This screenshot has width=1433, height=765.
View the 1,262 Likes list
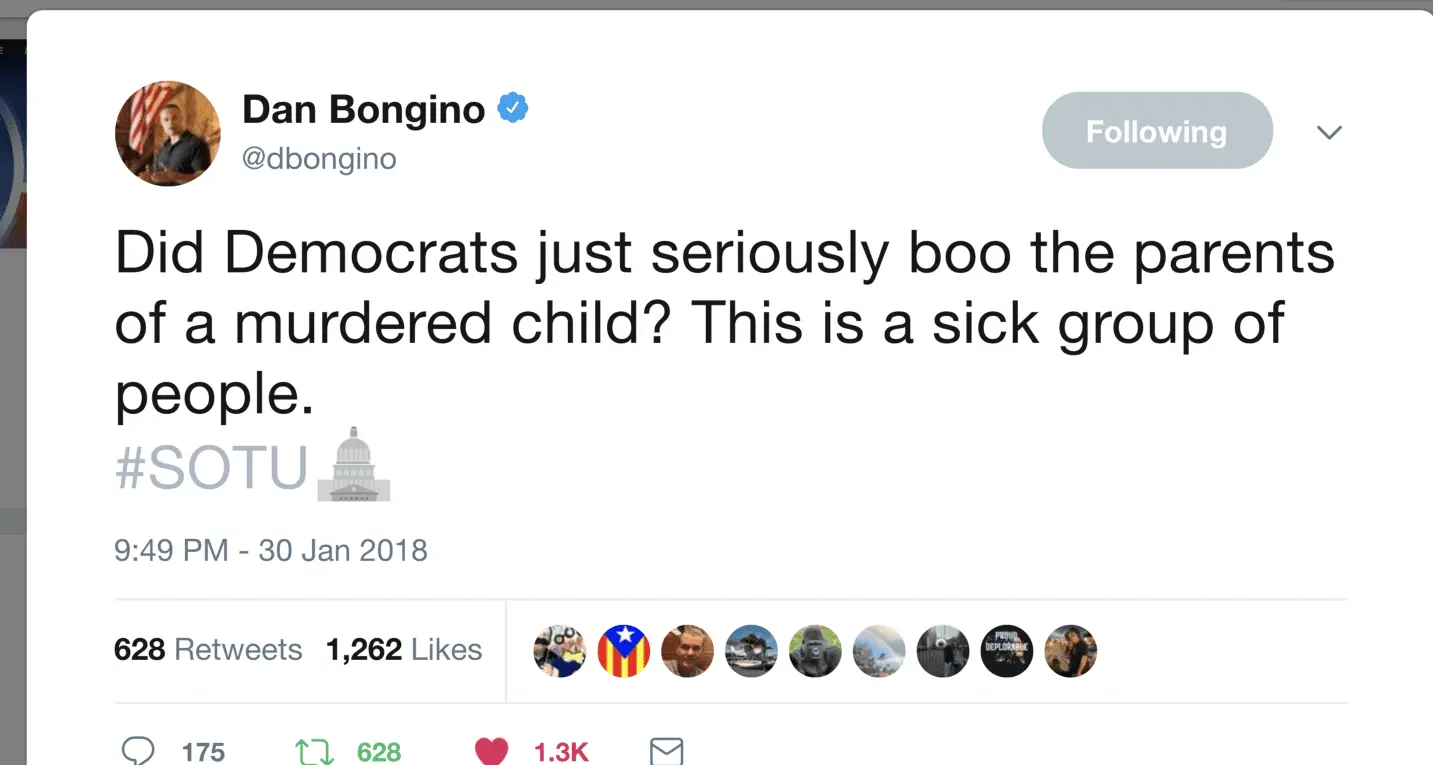point(404,650)
